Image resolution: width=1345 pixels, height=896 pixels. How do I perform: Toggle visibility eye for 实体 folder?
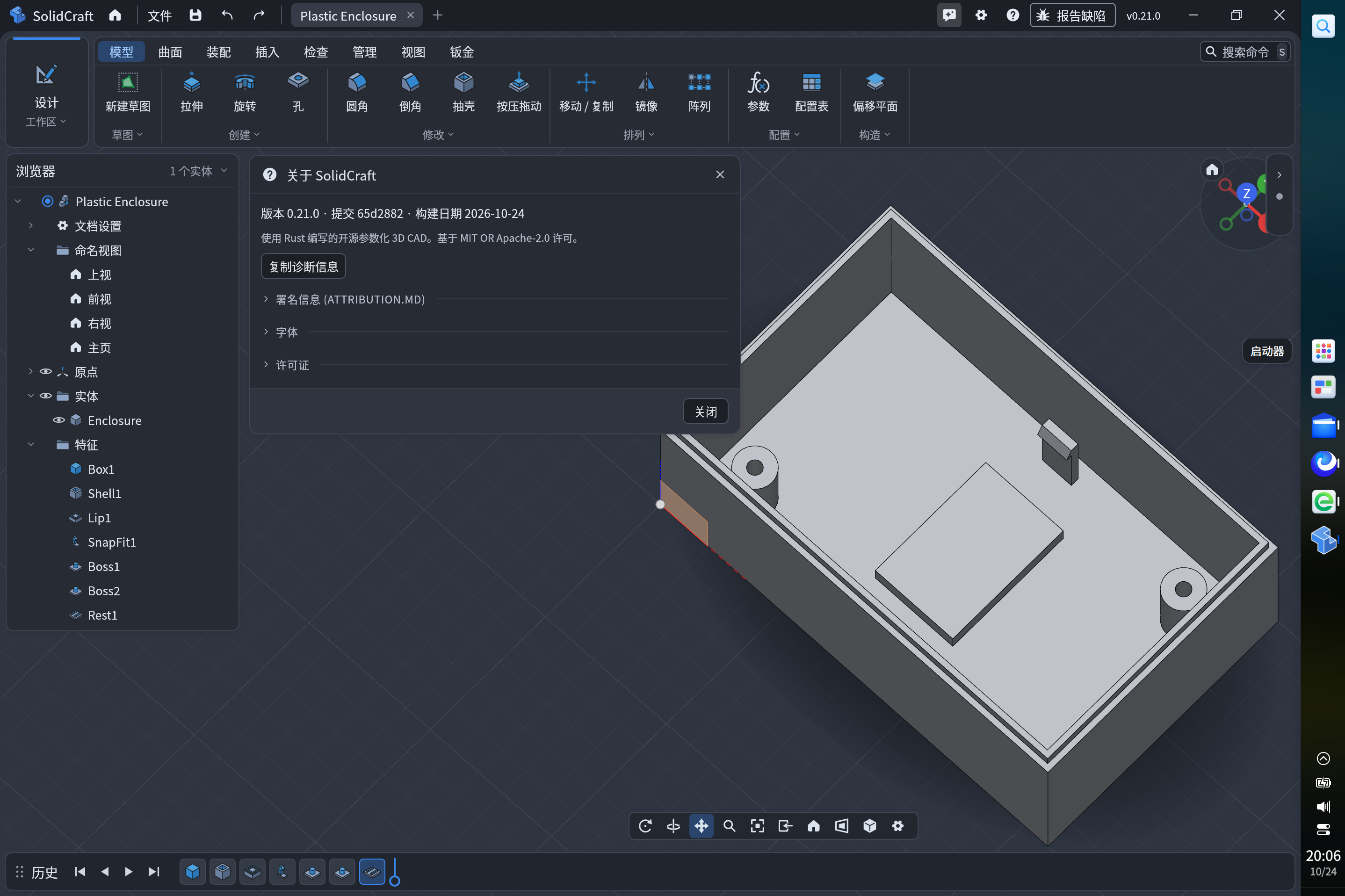46,396
